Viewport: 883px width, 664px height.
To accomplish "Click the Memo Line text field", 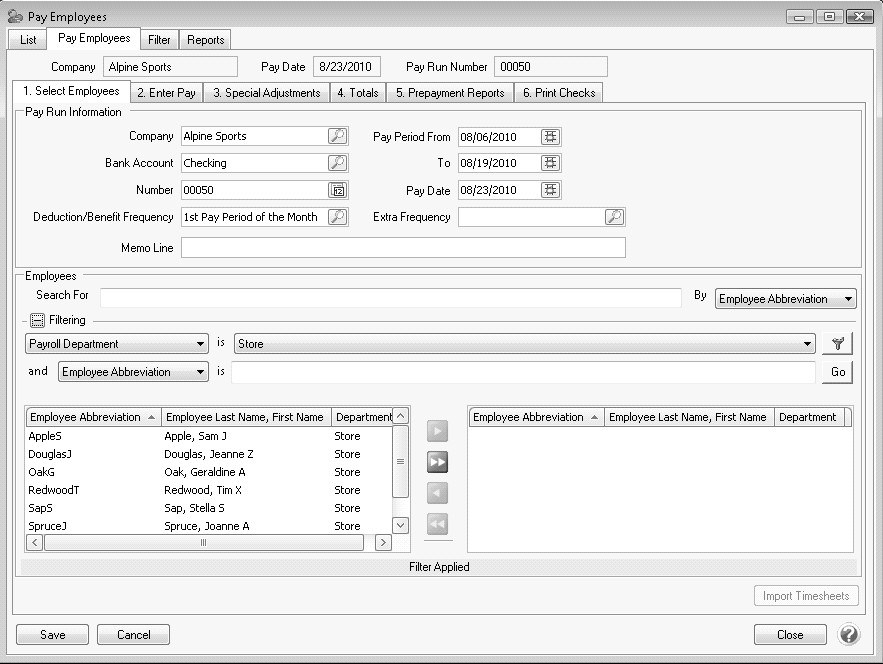I will point(403,248).
